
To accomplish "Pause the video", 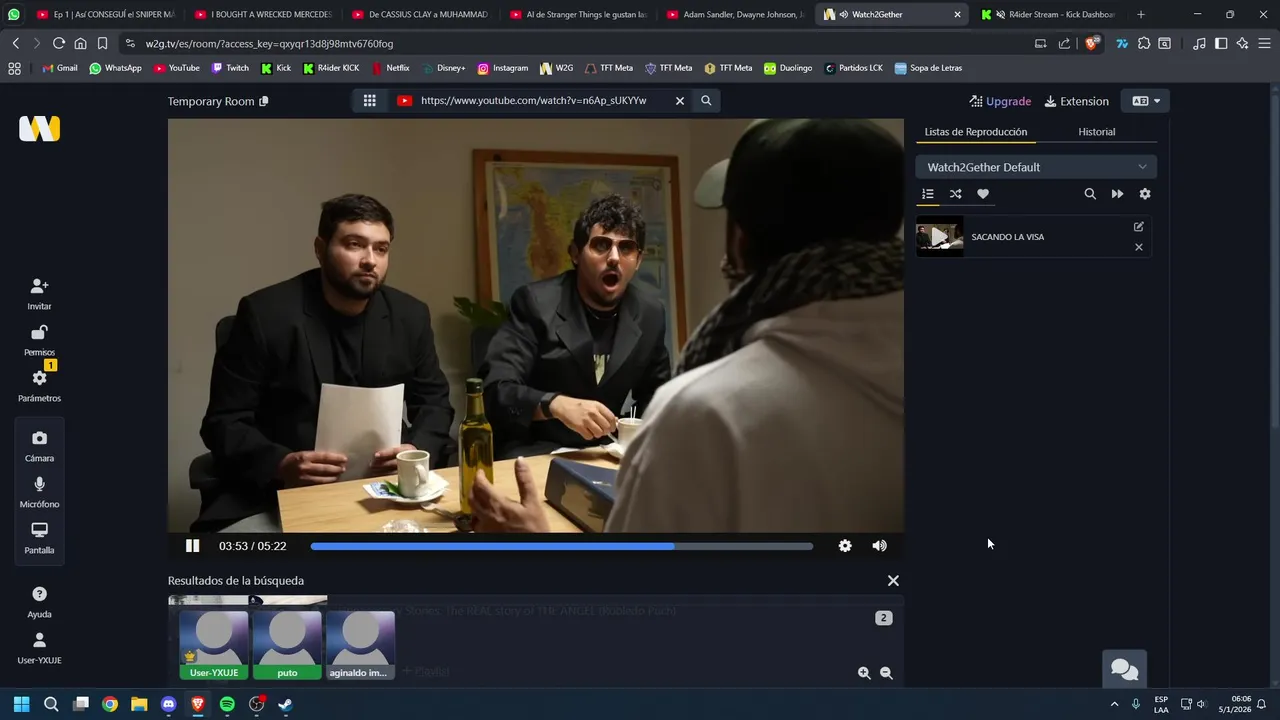I will pyautogui.click(x=192, y=546).
